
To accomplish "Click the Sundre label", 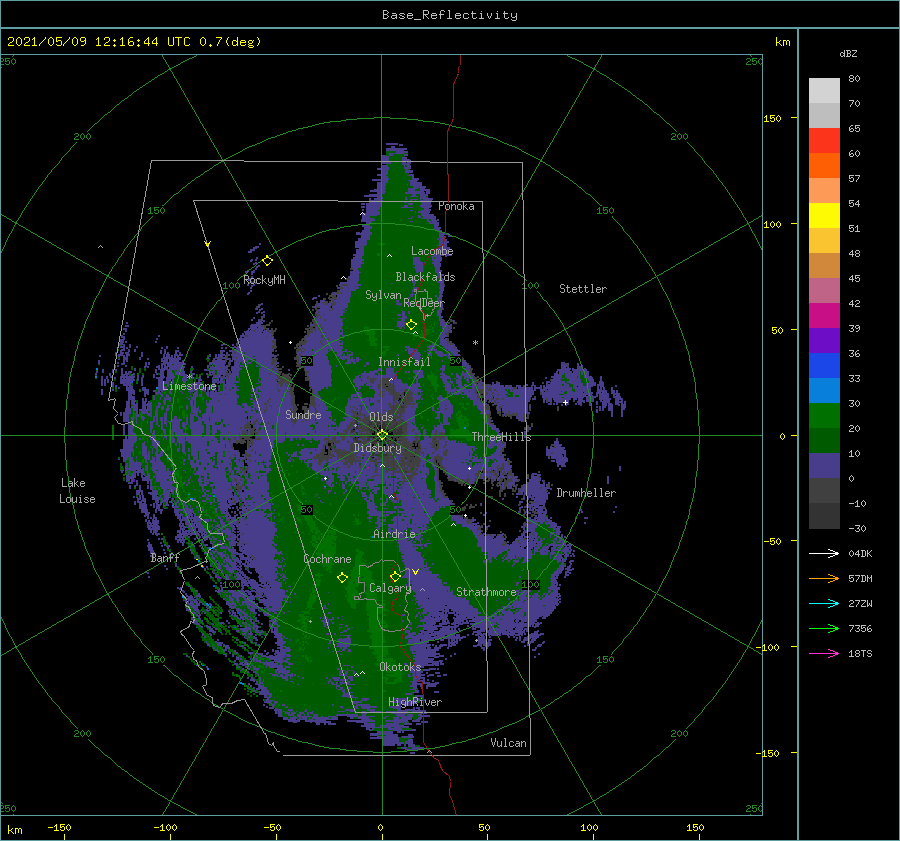I will coord(303,414).
